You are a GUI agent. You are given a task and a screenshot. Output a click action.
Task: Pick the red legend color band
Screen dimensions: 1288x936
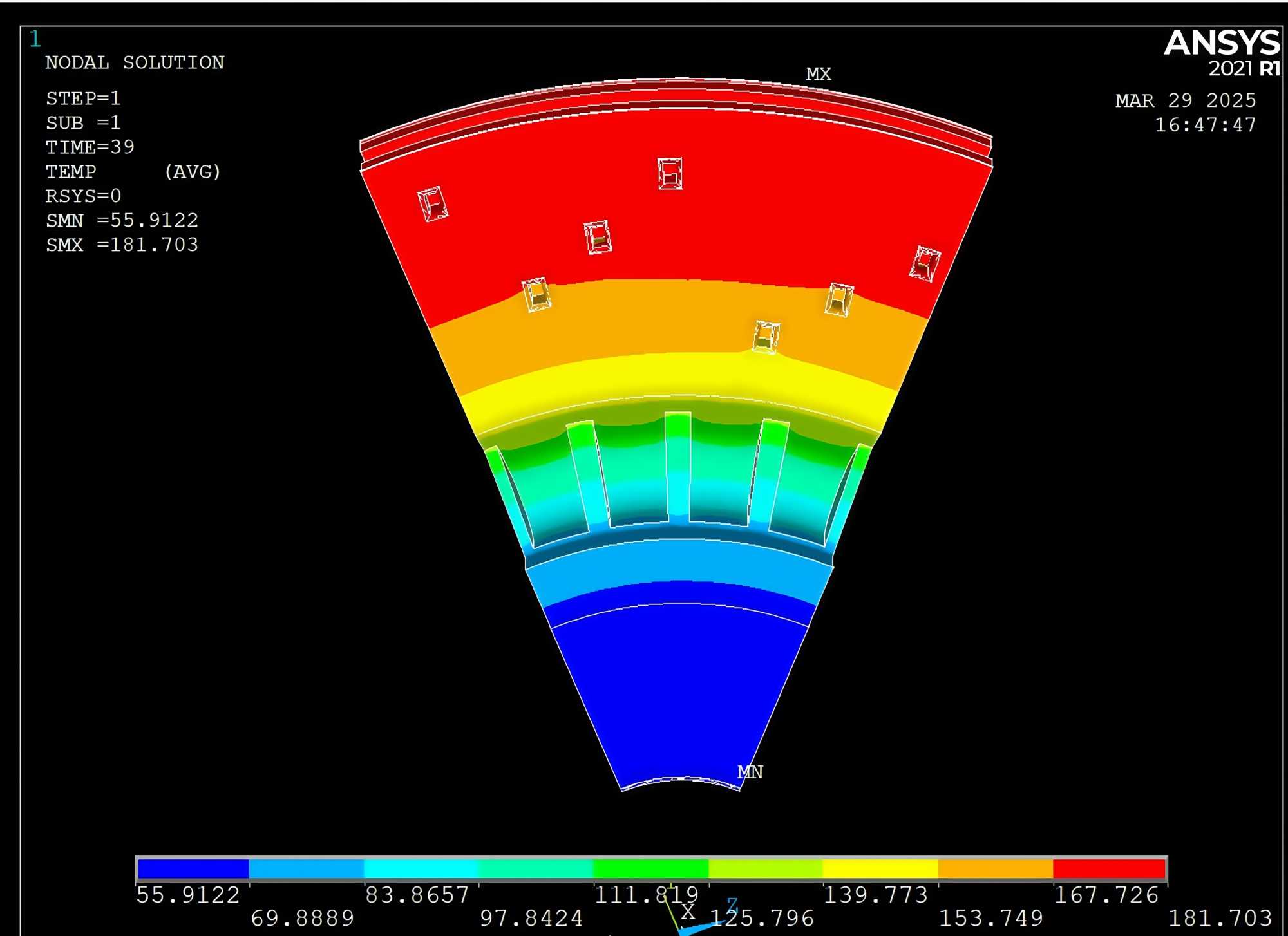1109,868
